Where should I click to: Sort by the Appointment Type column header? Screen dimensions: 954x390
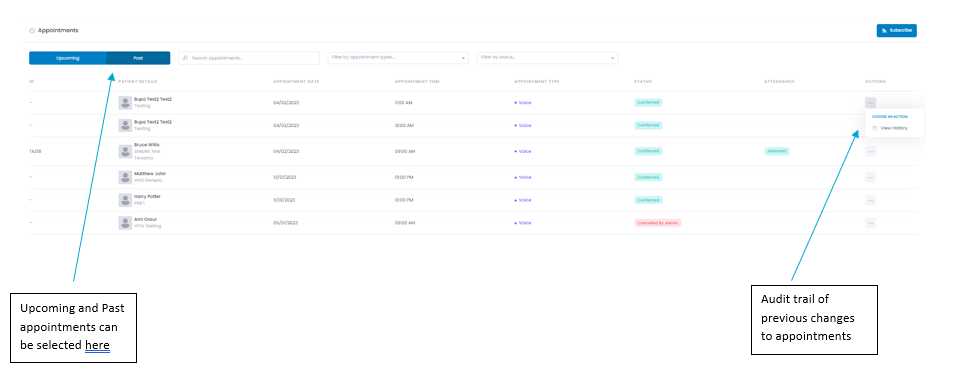[x=537, y=82]
